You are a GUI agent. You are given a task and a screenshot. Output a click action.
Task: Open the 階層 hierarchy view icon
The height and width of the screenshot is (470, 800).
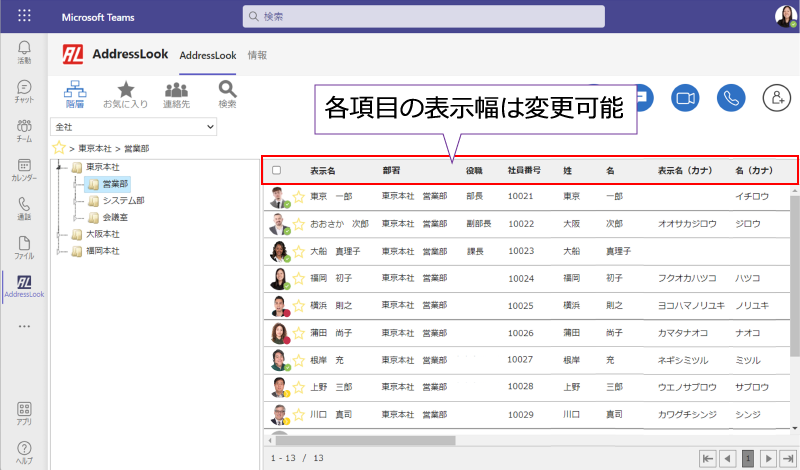[75, 95]
